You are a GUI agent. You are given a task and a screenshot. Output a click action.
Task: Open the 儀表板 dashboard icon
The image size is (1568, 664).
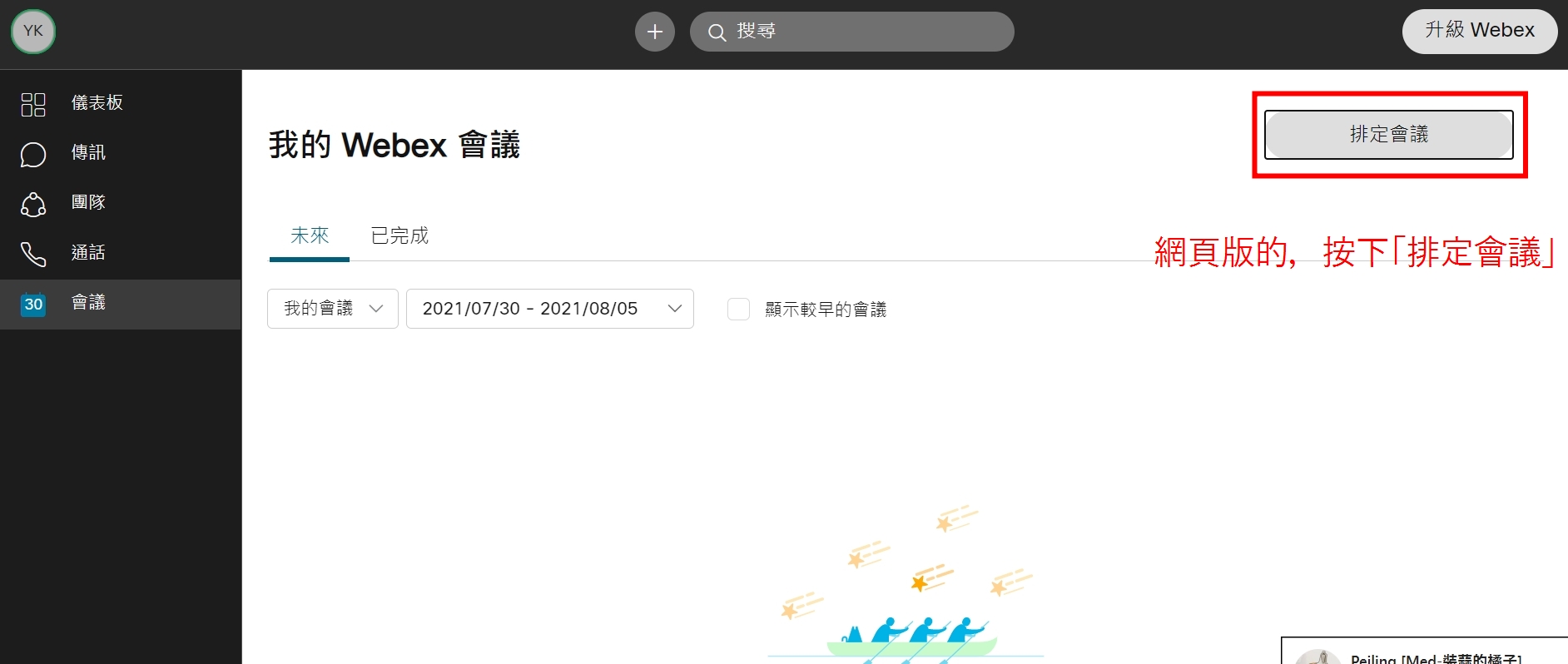33,104
